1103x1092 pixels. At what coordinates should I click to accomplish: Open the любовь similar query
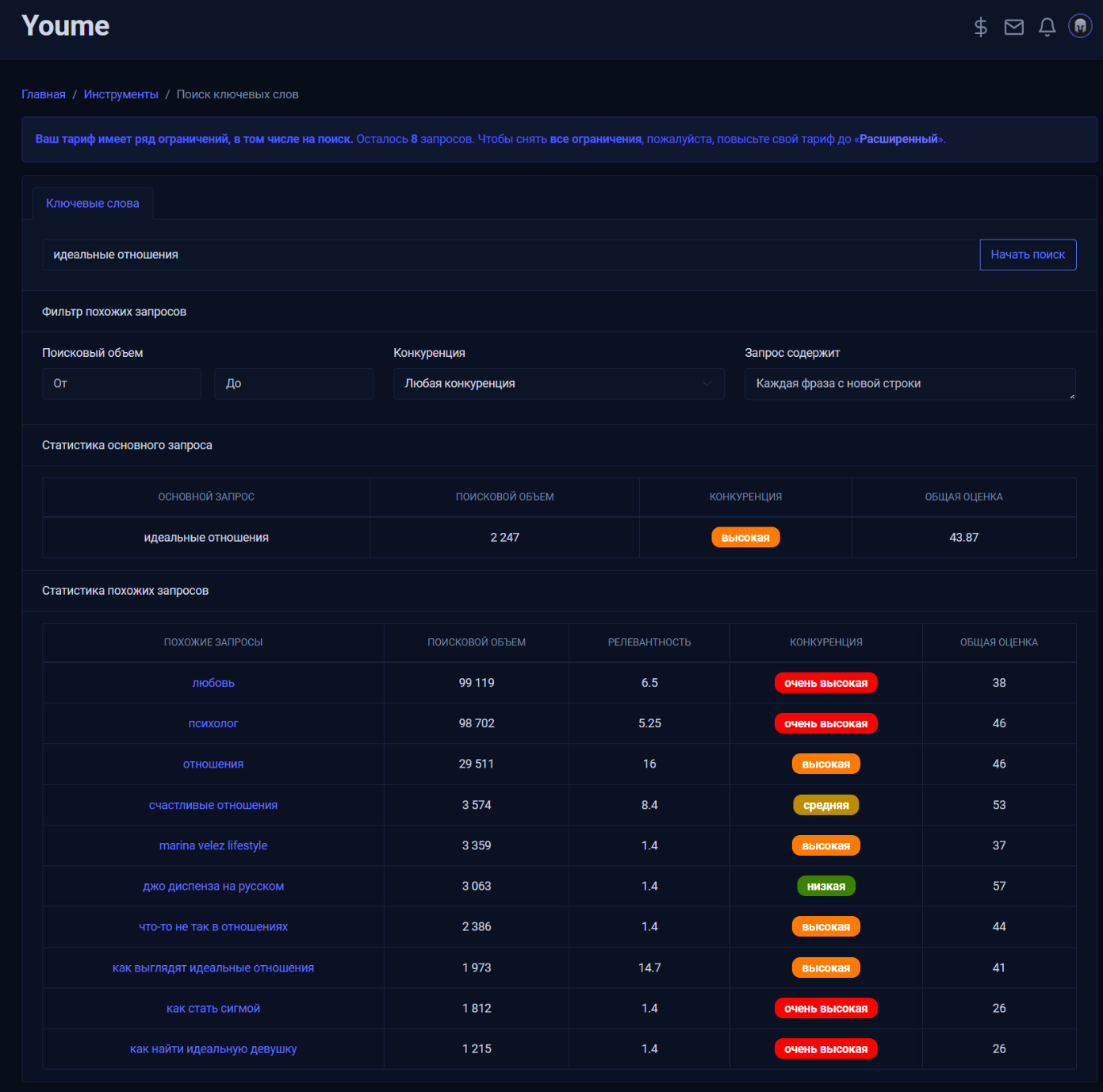(213, 683)
